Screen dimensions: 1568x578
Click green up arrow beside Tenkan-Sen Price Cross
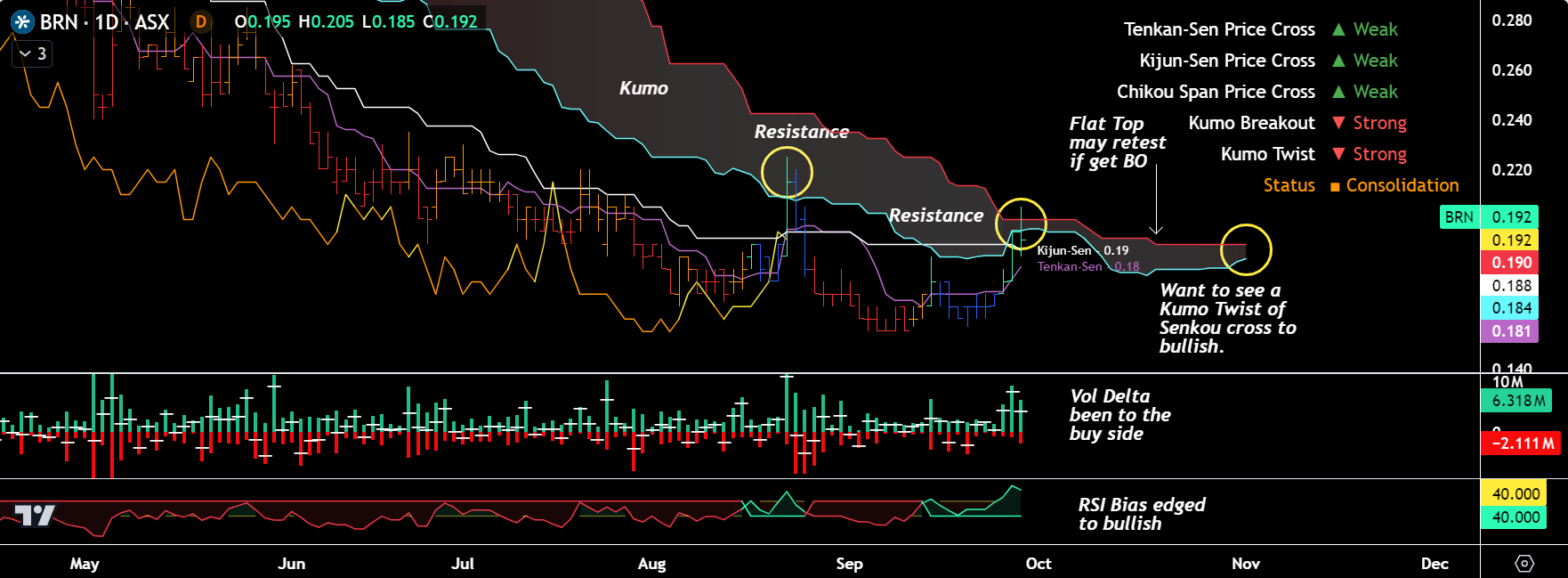pyautogui.click(x=1338, y=29)
